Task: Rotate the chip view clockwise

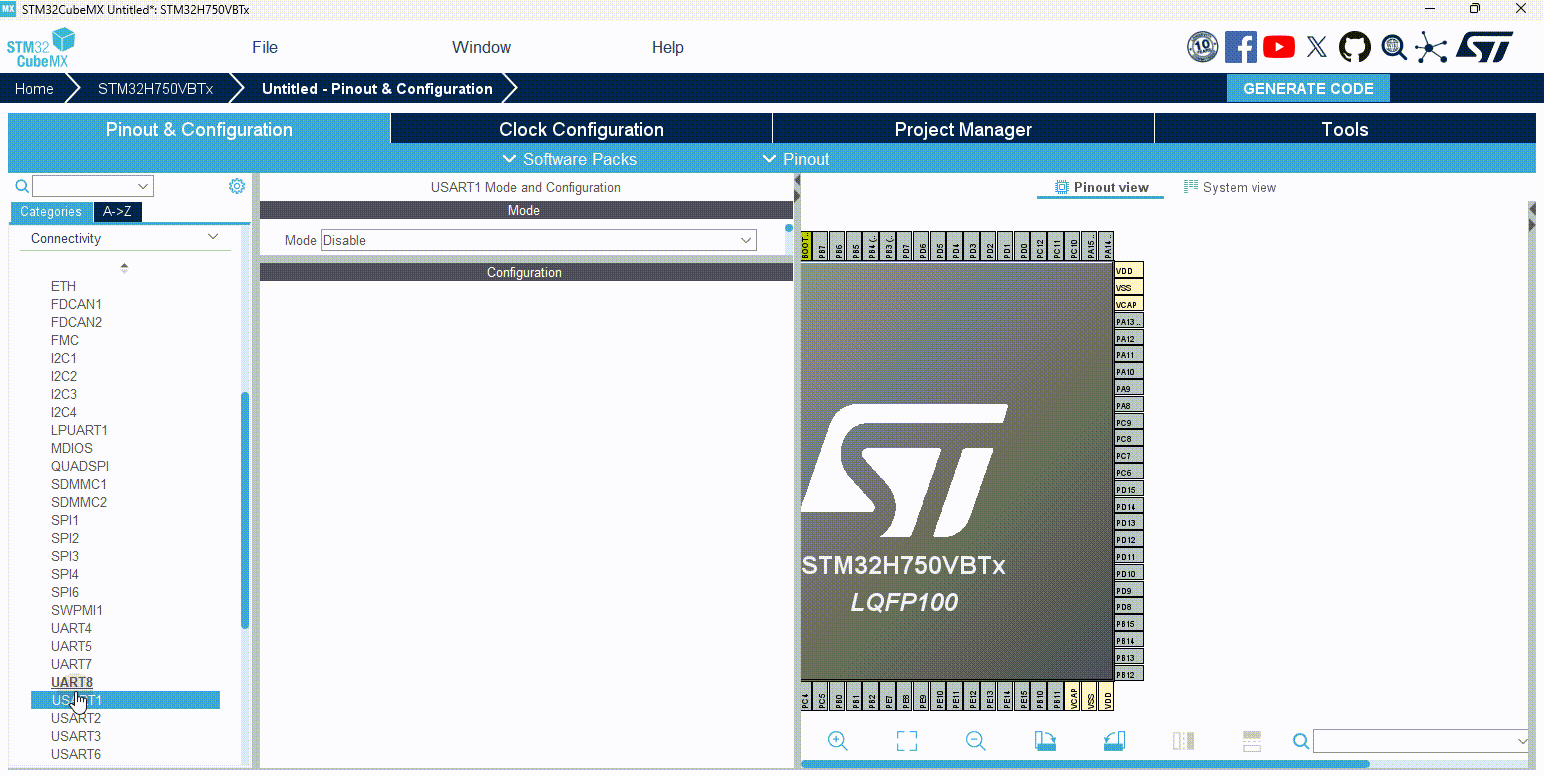Action: [x=1045, y=741]
